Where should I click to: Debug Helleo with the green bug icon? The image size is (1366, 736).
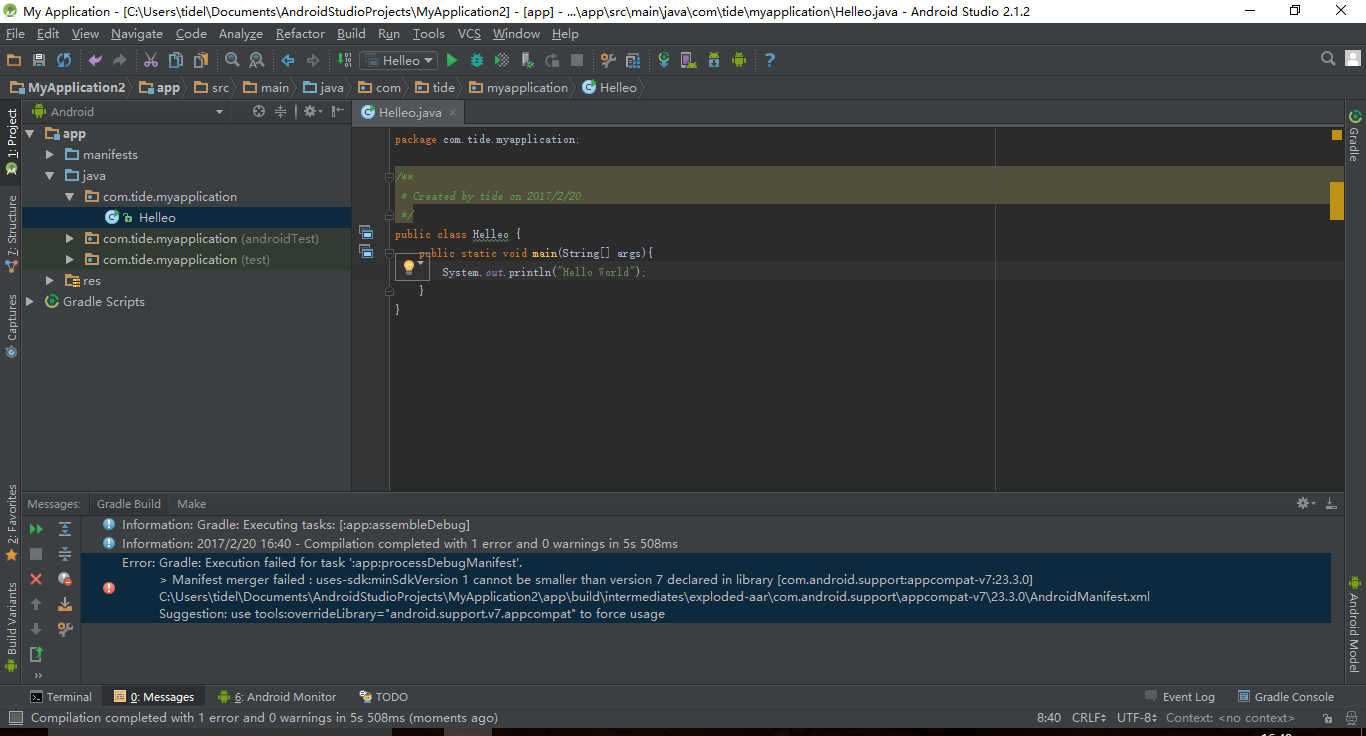point(477,60)
